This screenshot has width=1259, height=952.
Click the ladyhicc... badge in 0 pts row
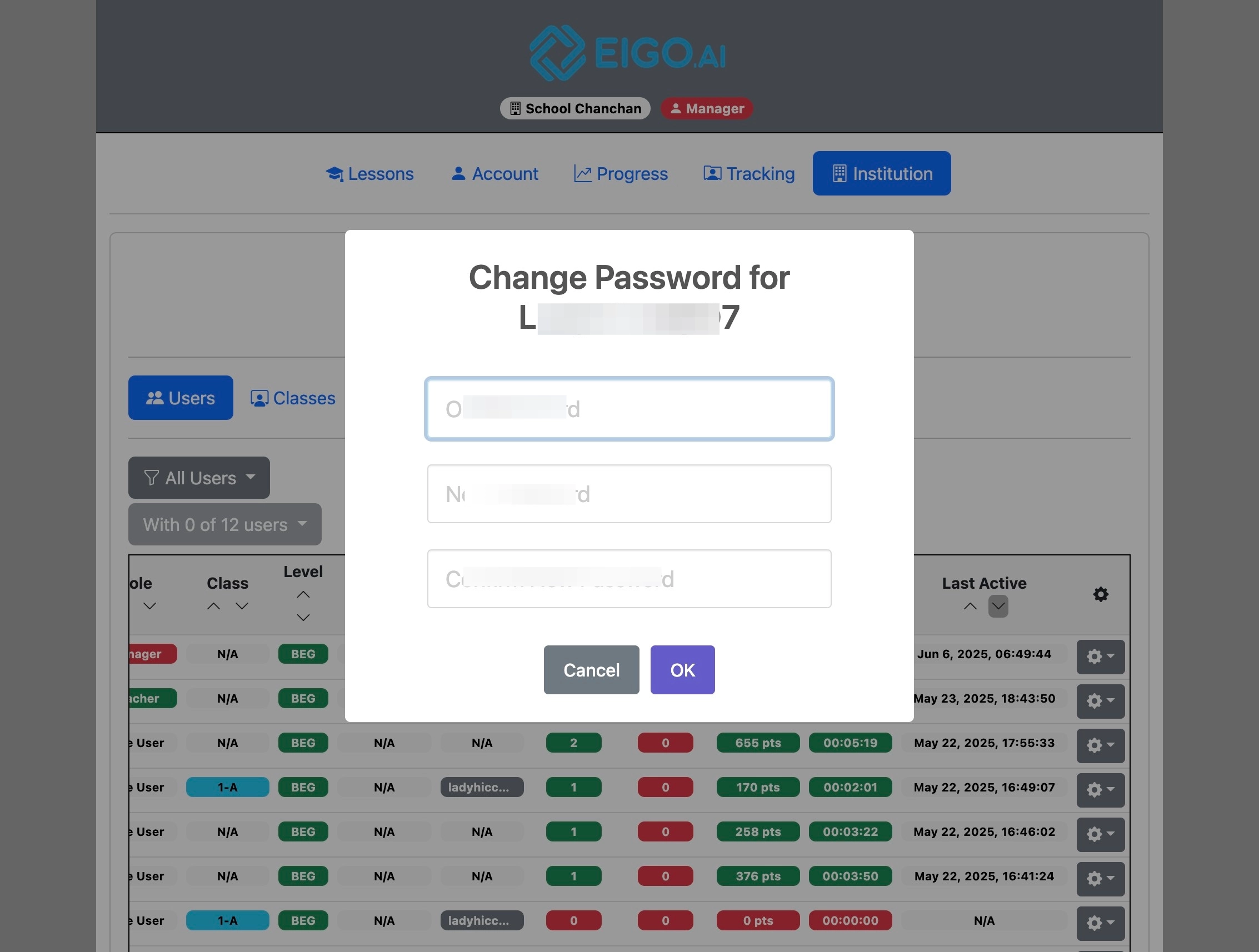482,920
